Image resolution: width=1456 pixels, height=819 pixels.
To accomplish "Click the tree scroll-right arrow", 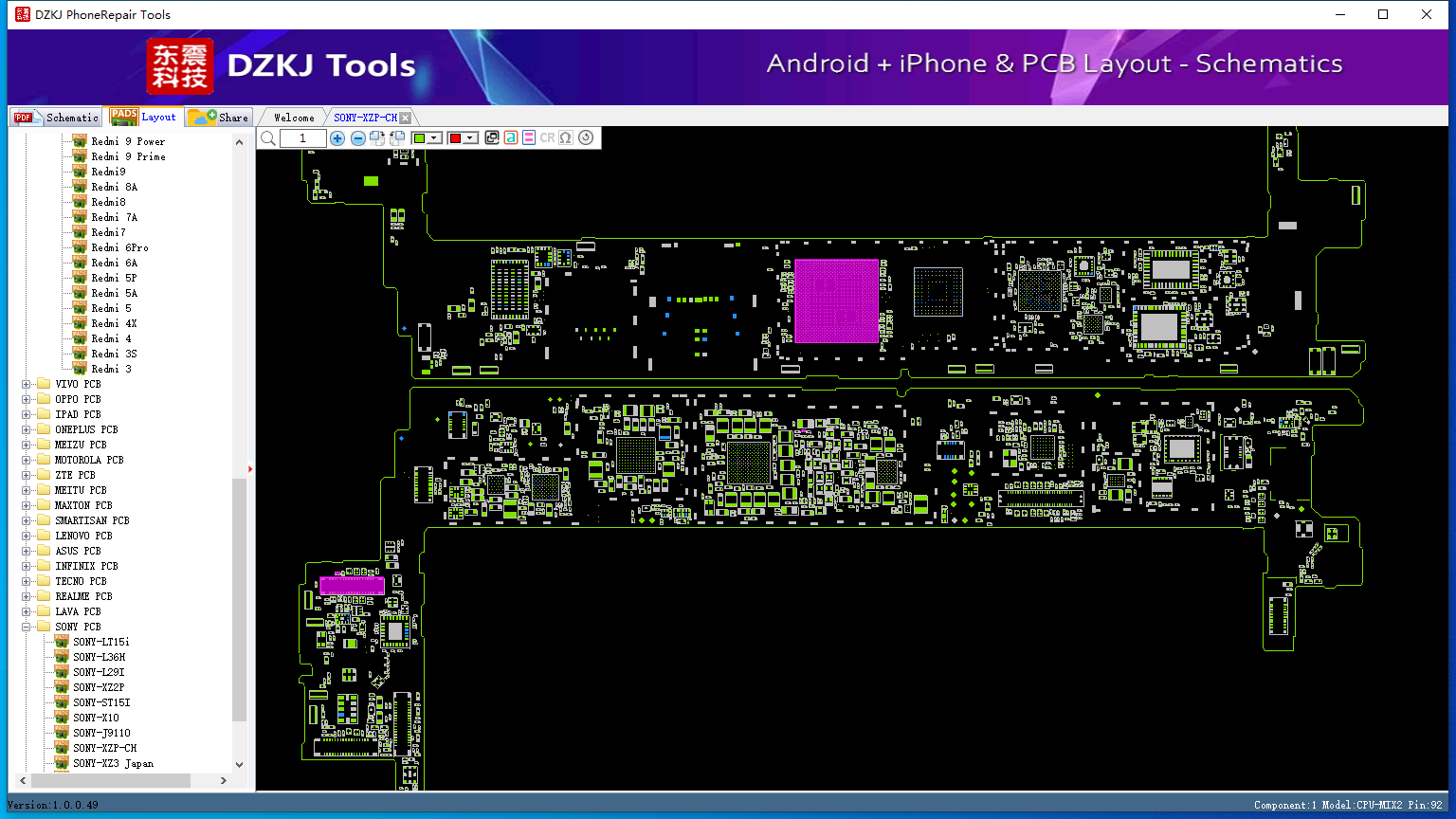I will click(224, 780).
